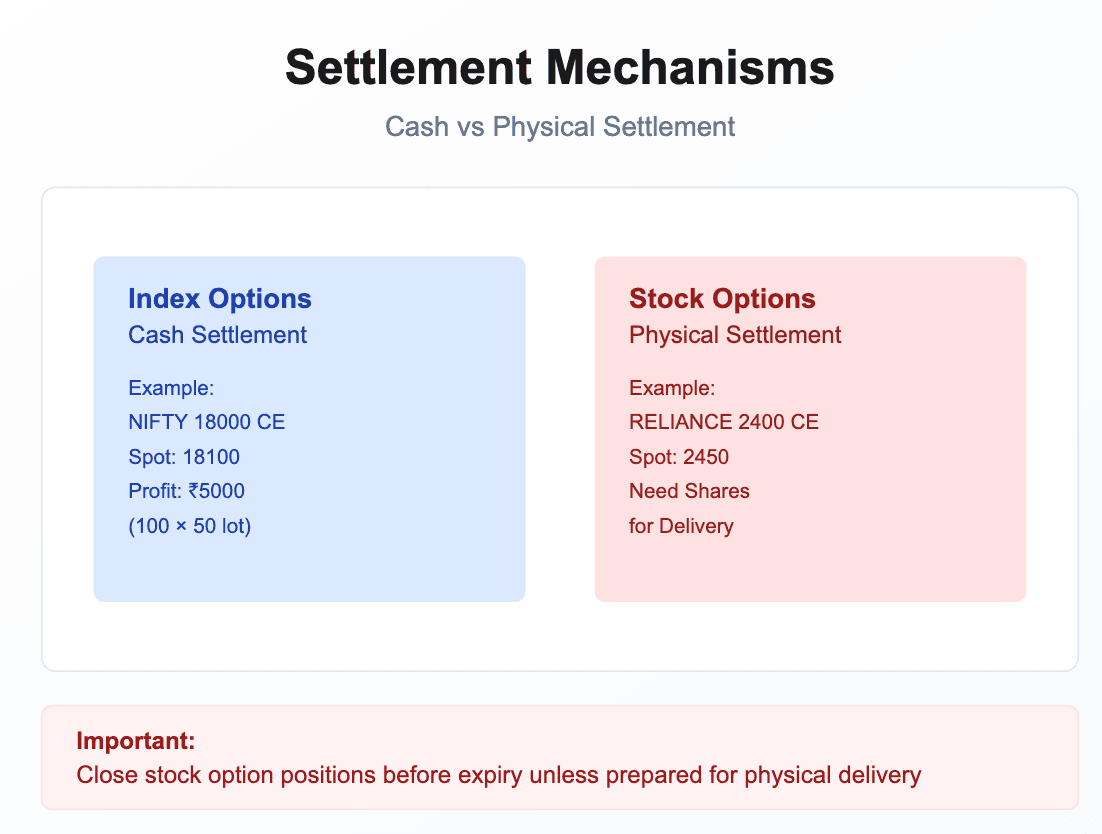Click Example label in Stock Options card
Viewport: 1102px width, 834px height.
coord(671,388)
